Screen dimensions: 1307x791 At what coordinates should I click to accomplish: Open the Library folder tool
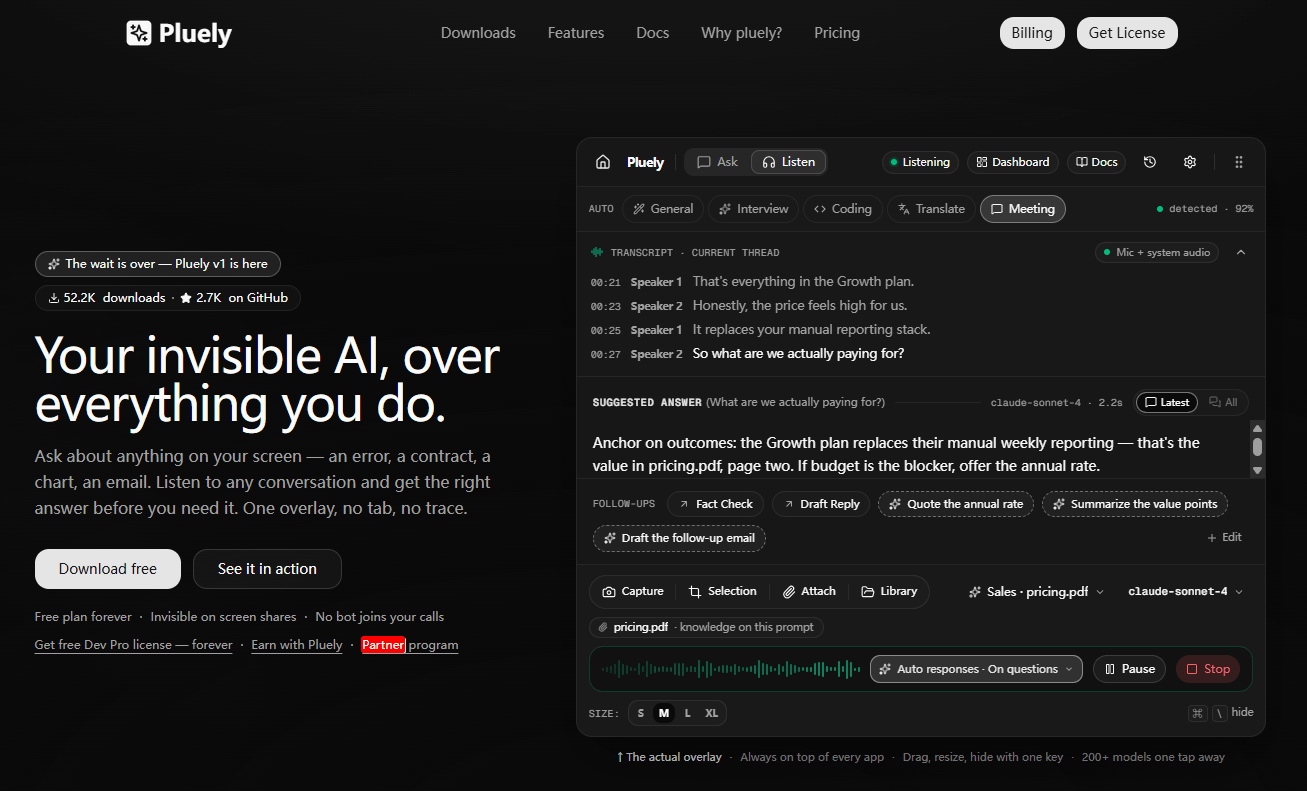889,591
